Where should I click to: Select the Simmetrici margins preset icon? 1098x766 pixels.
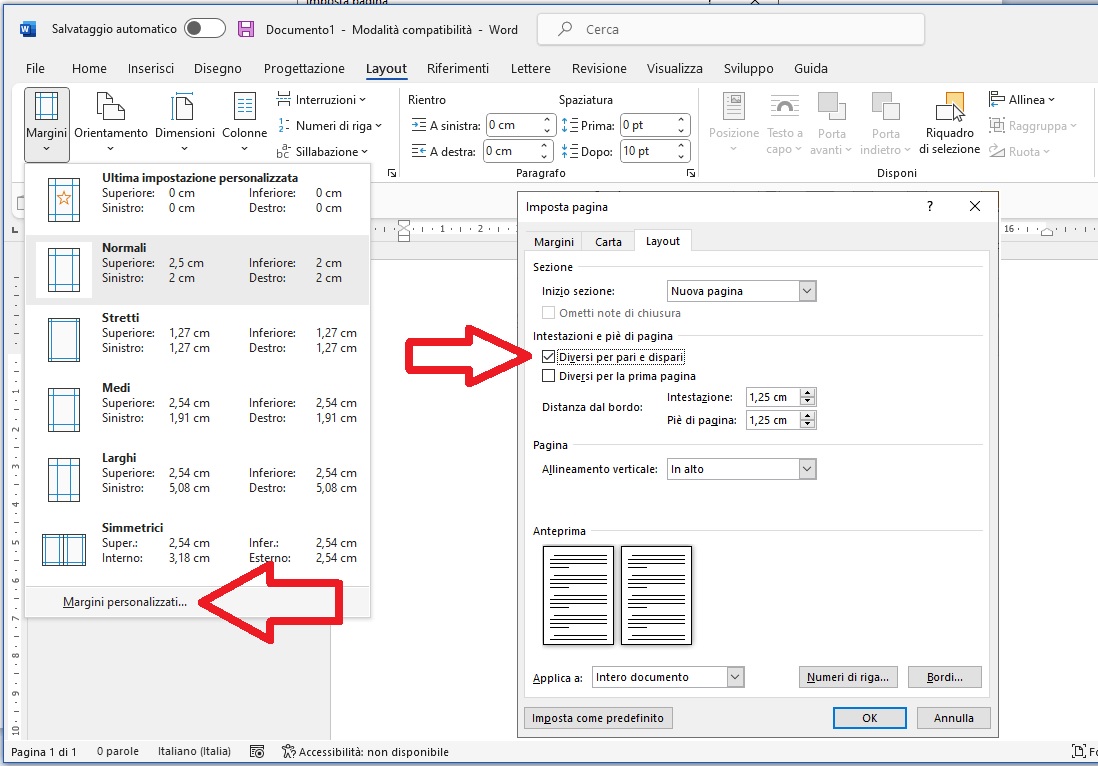tap(64, 549)
